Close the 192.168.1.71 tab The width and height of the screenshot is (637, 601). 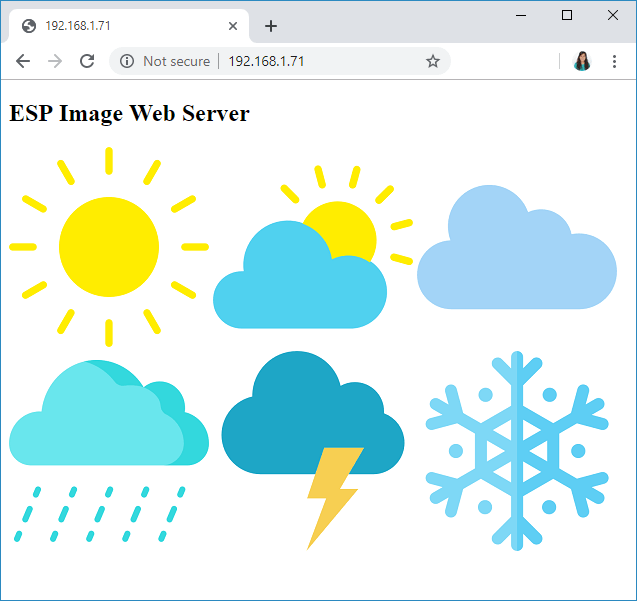pyautogui.click(x=234, y=26)
